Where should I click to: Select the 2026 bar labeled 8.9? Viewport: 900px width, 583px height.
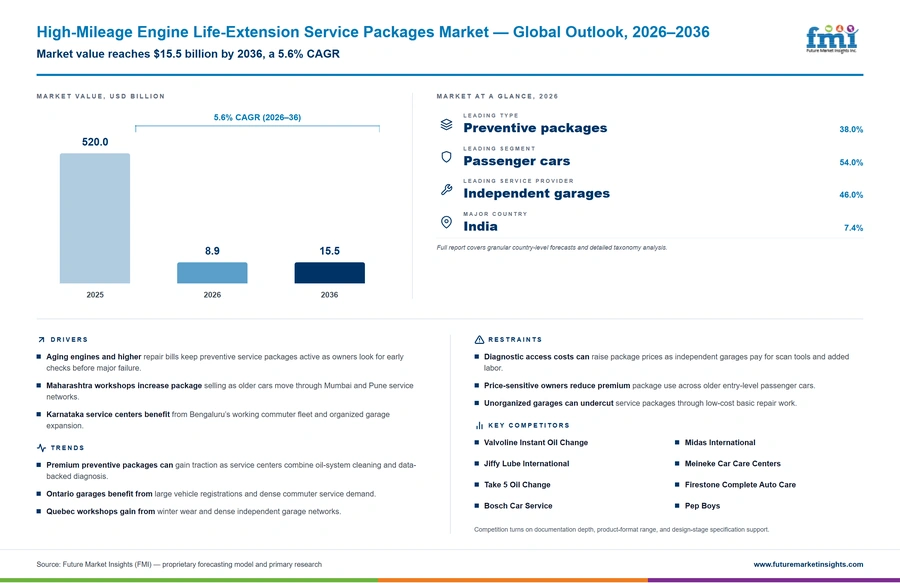tap(212, 273)
